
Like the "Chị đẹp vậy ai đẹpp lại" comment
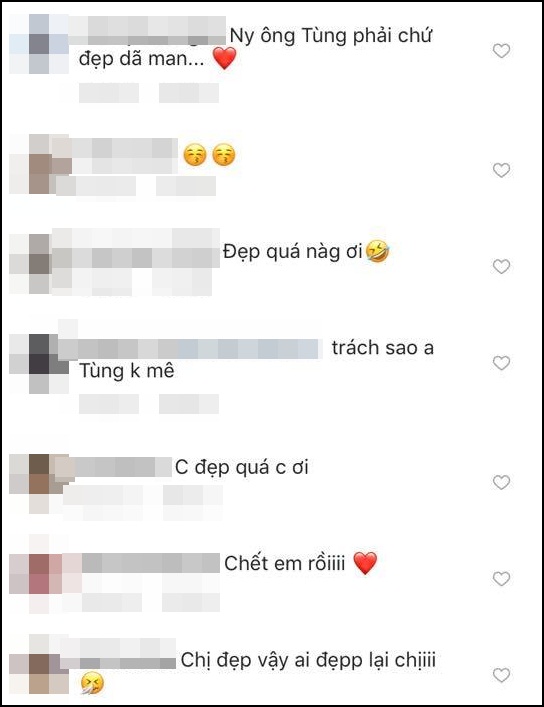(x=501, y=675)
